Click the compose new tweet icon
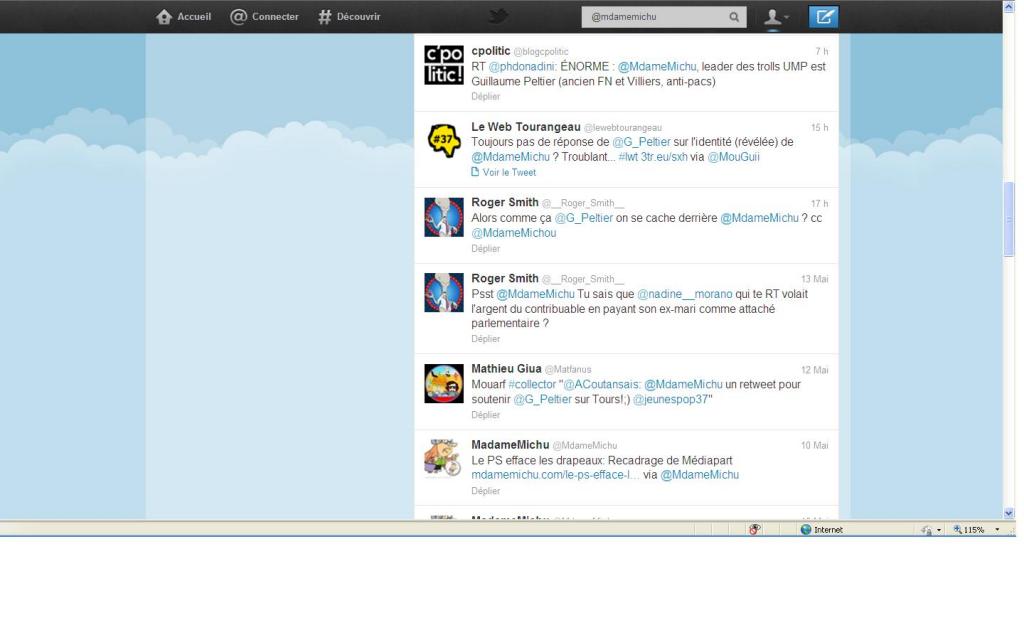This screenshot has width=1024, height=640. pyautogui.click(x=826, y=16)
